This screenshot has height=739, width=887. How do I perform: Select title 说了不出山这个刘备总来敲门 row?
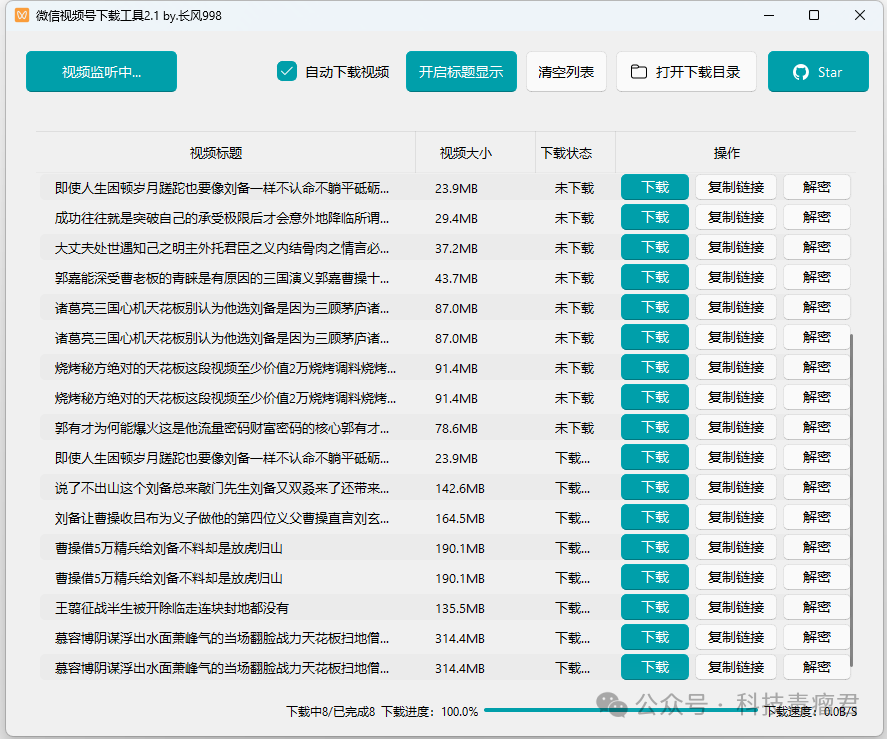click(x=222, y=488)
